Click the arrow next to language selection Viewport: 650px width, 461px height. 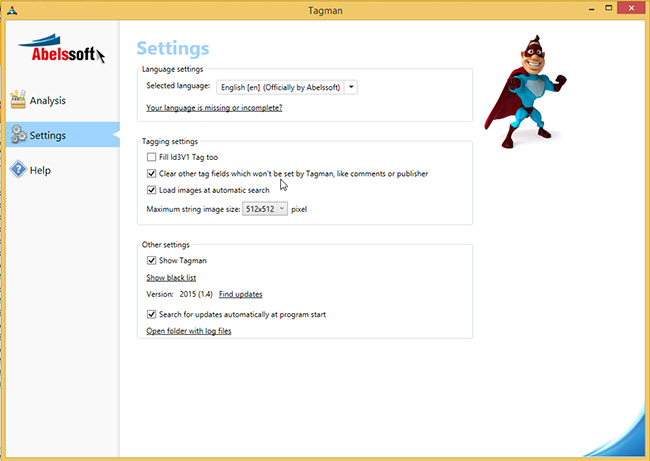tap(351, 87)
